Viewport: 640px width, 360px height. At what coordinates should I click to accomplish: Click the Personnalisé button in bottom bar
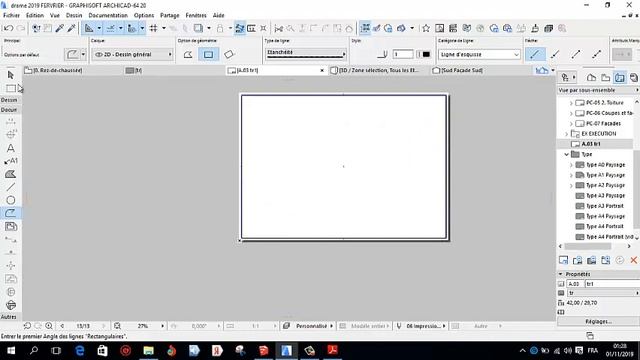[310, 326]
